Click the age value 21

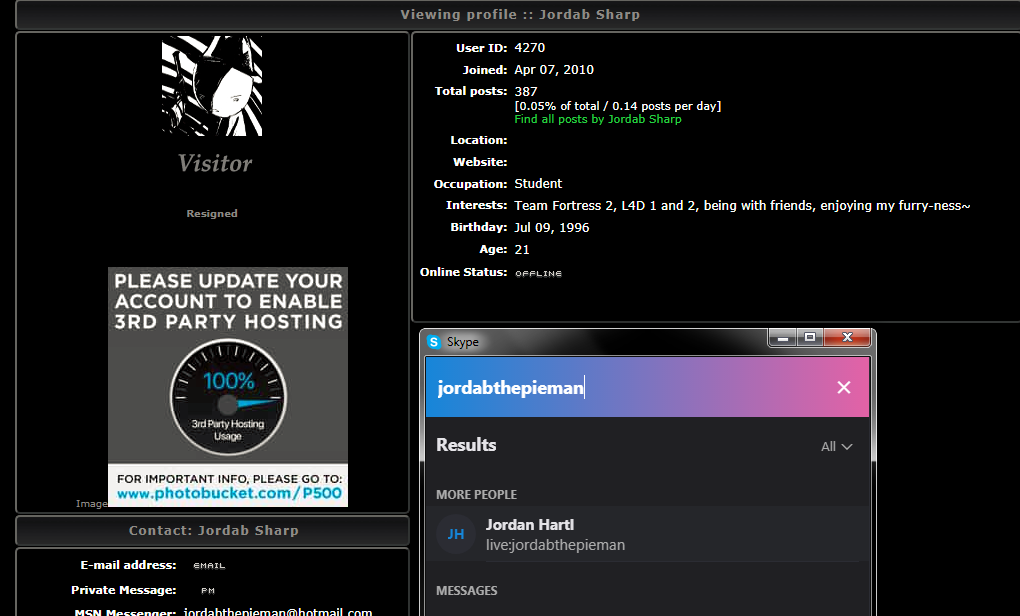[522, 249]
